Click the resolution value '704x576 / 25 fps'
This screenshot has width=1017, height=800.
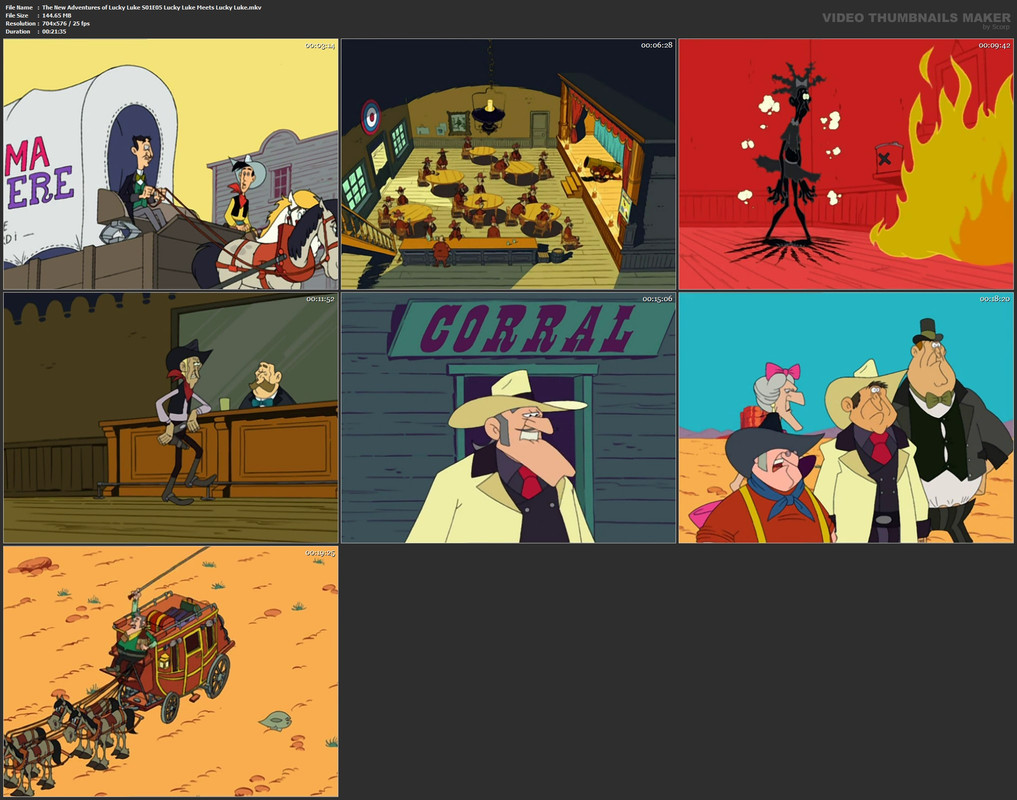pos(66,23)
